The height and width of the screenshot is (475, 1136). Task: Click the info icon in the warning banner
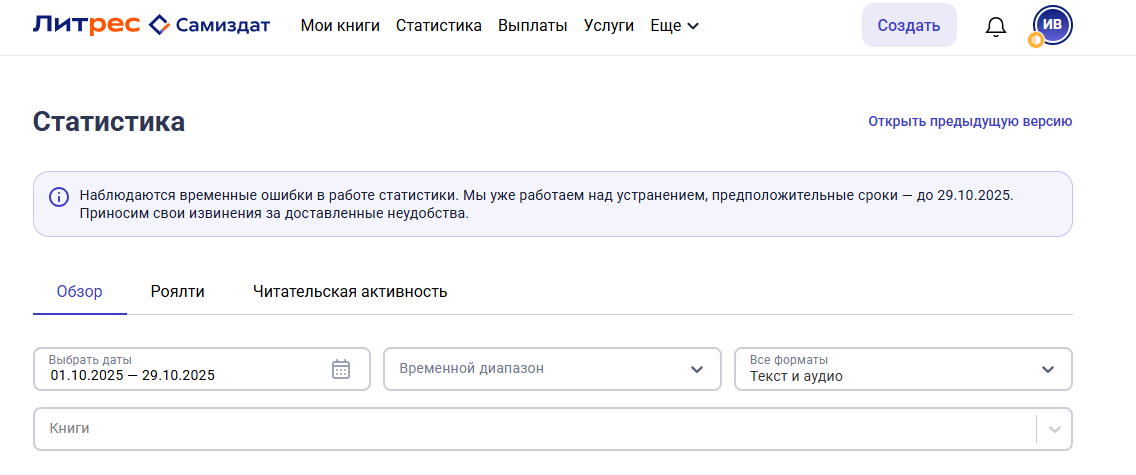(59, 195)
